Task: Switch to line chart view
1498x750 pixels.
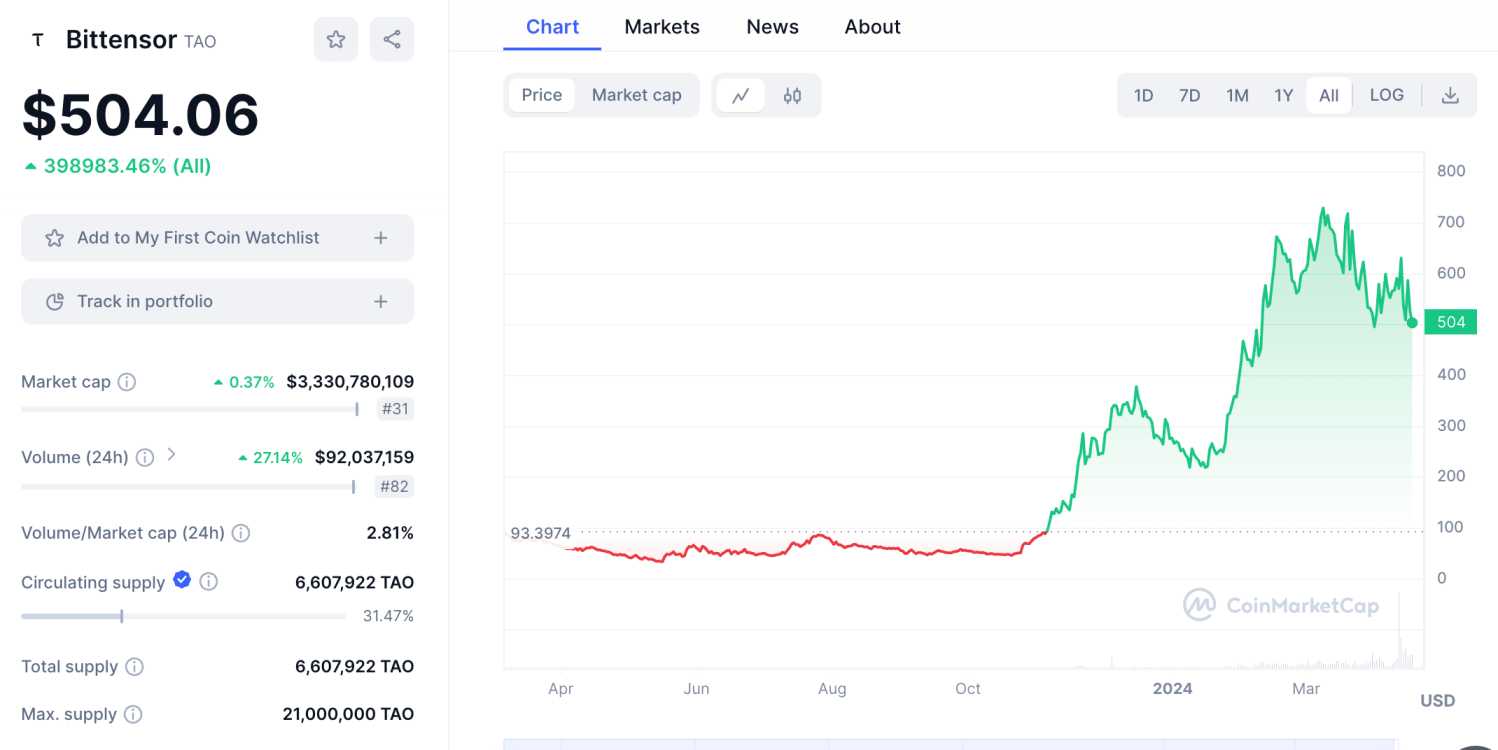Action: [x=741, y=95]
